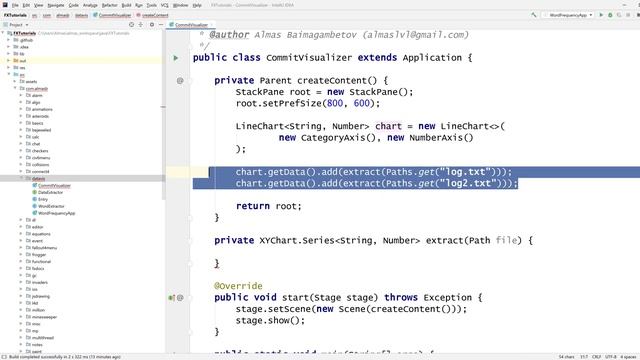The height and width of the screenshot is (360, 640).
Task: Click the src breadcrumb item
Action: (34, 15)
